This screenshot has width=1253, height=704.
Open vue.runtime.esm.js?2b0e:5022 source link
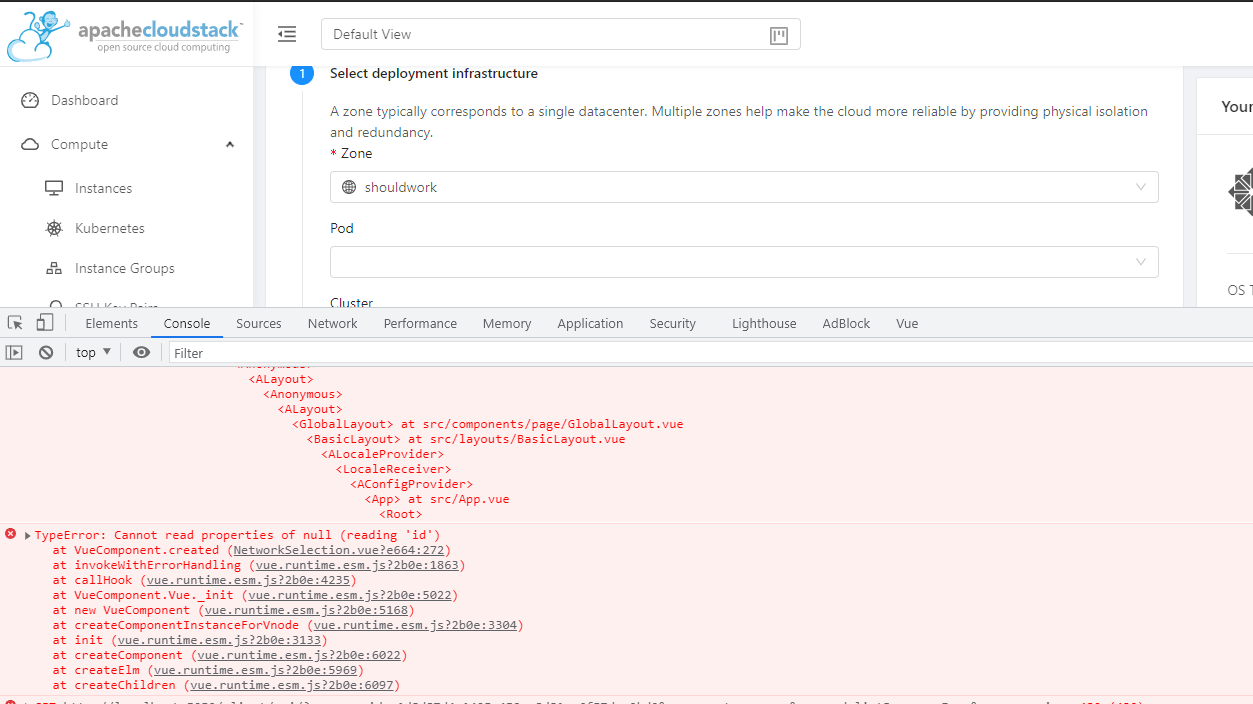[x=349, y=595]
